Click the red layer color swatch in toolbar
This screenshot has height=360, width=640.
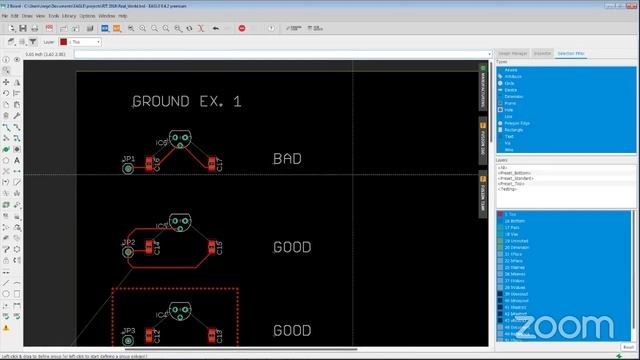64,42
